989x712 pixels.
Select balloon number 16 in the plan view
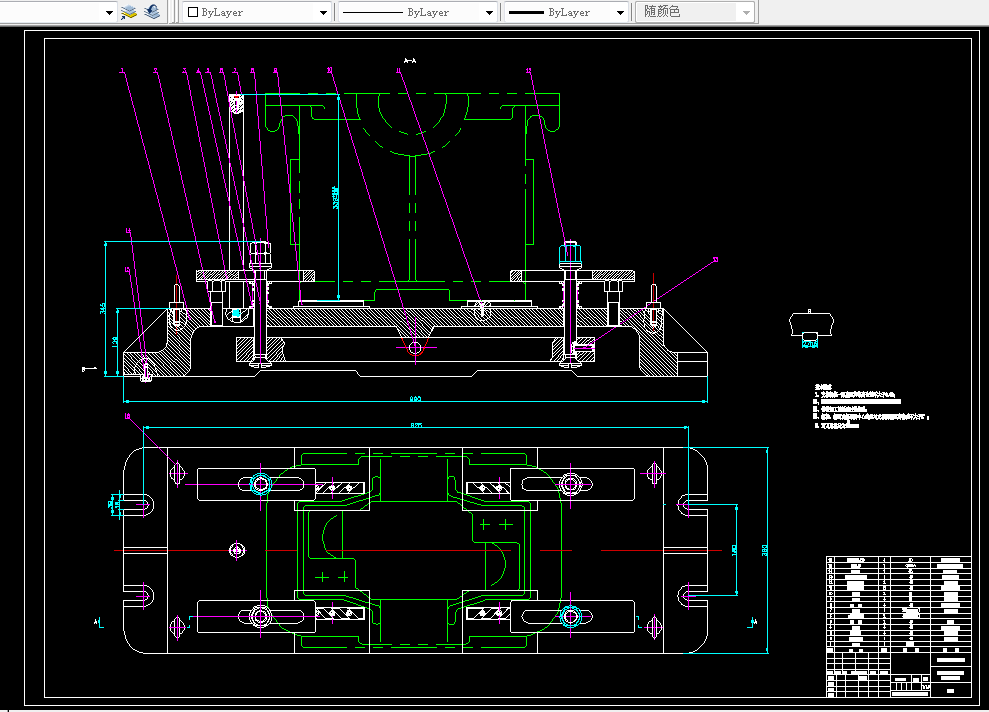click(127, 416)
